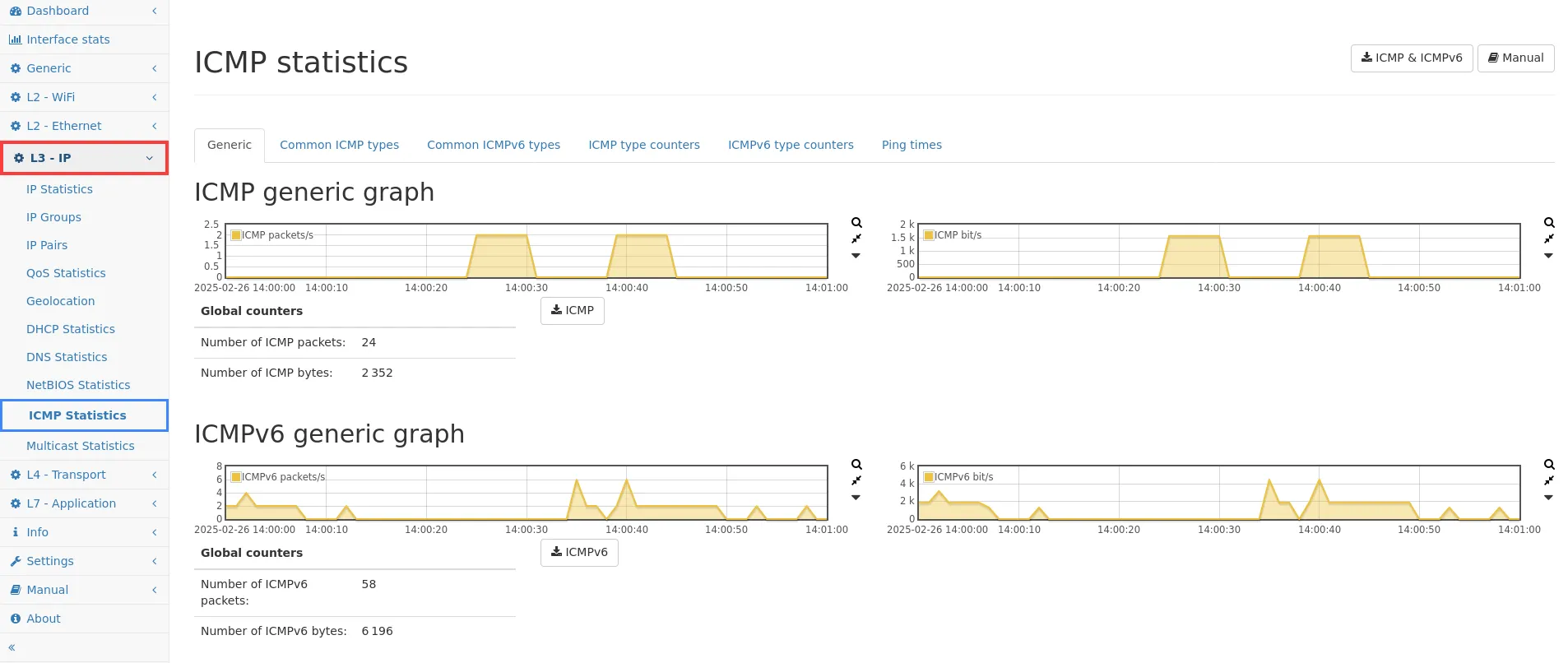
Task: Click compress icon beside ICMPv6 packets/s graph
Action: [x=856, y=480]
